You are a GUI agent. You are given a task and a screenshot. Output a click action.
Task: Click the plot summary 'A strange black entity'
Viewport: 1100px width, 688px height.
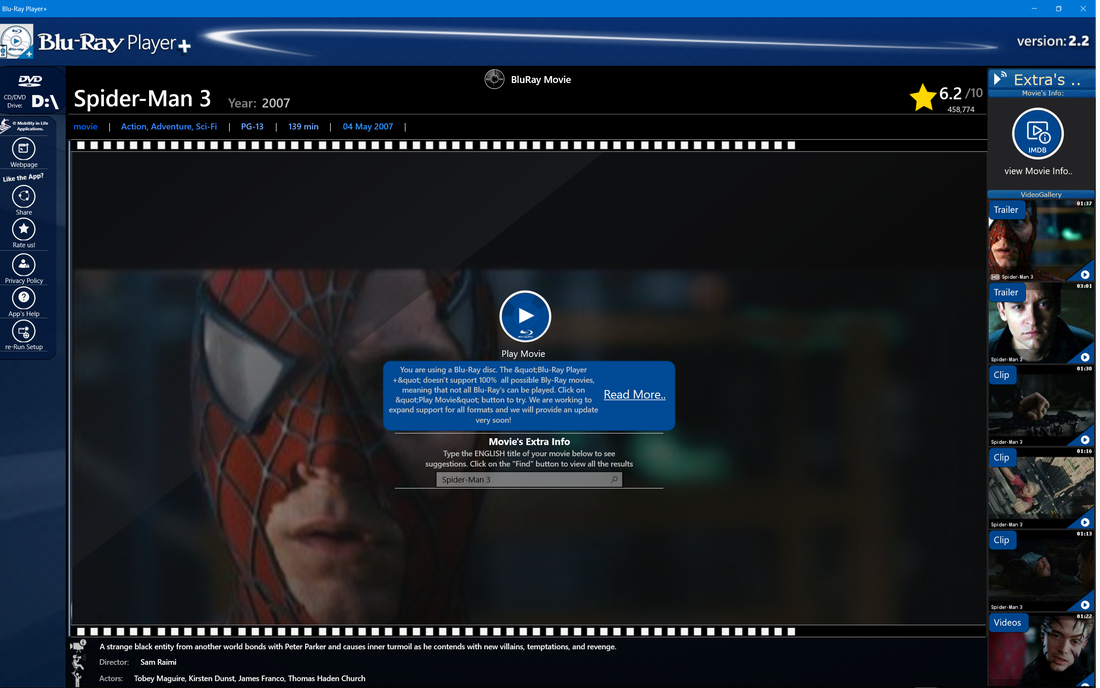coord(358,647)
